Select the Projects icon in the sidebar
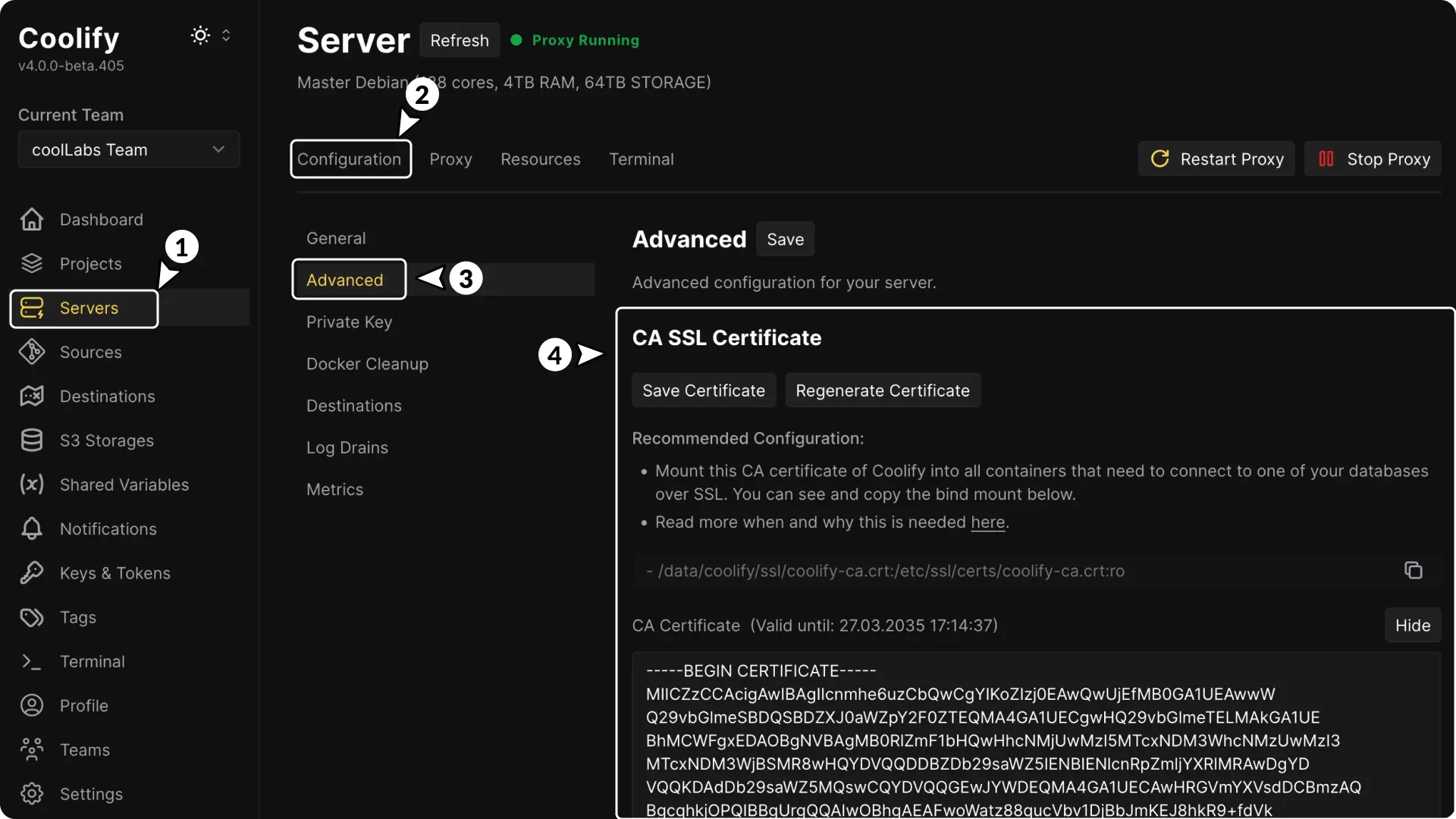 click(31, 263)
